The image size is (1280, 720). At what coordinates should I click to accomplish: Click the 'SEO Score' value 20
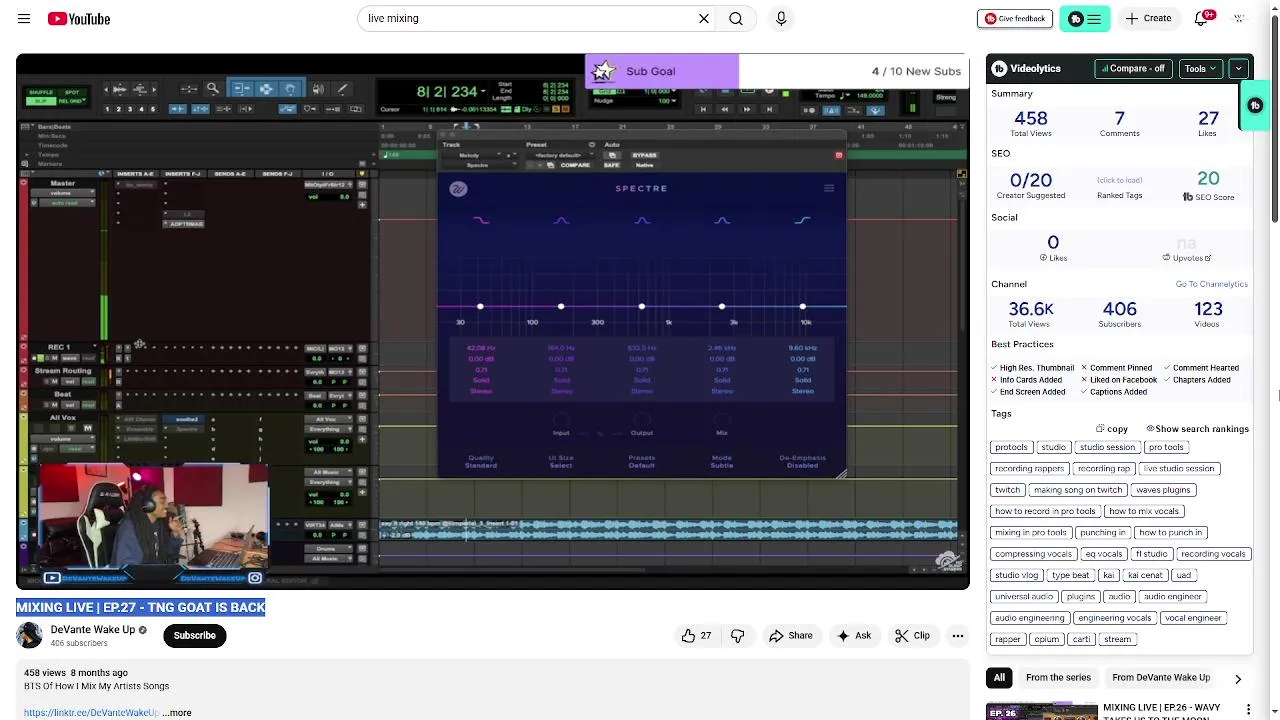1208,179
